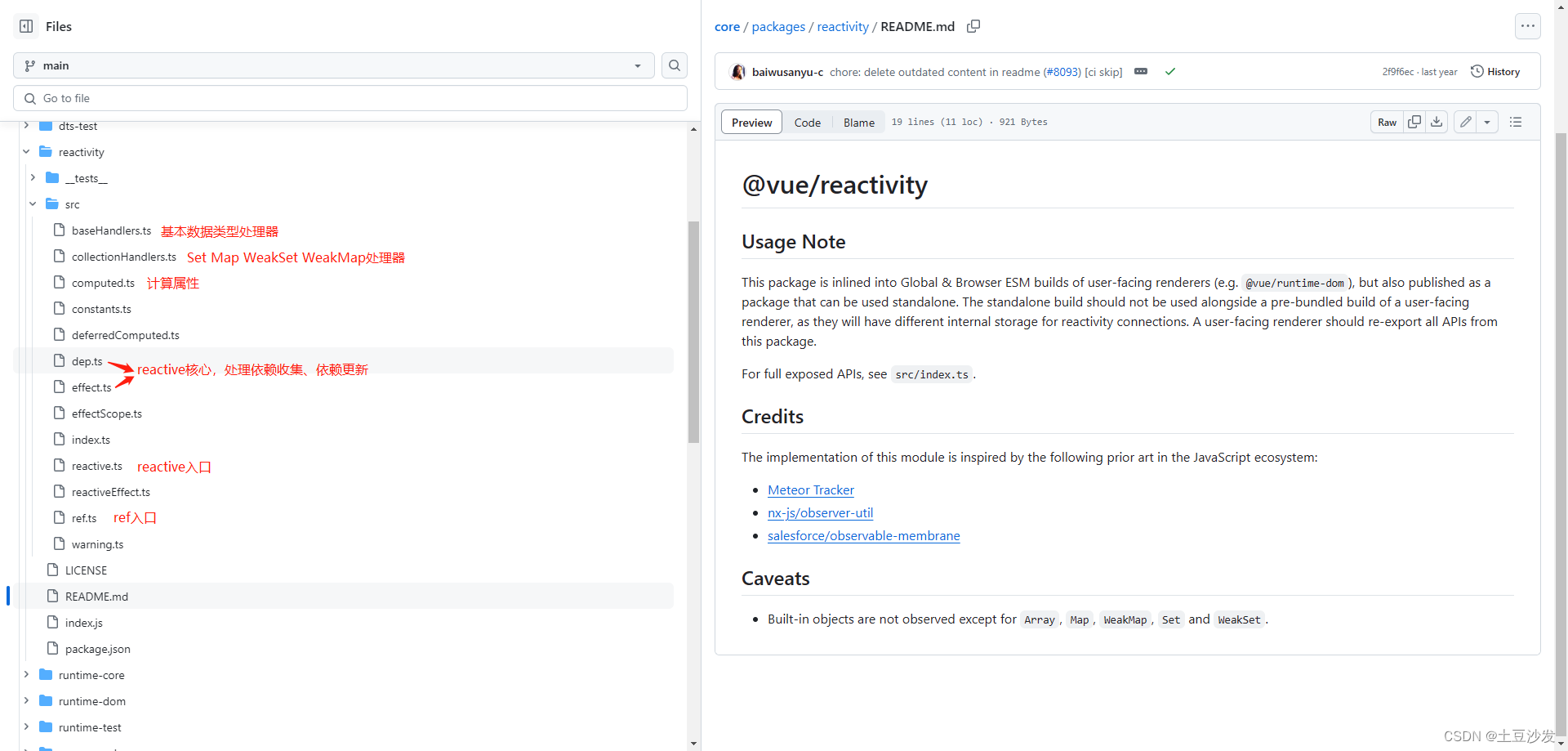Image resolution: width=1568 pixels, height=751 pixels.
Task: Open effectScope.ts file
Action: pos(106,413)
